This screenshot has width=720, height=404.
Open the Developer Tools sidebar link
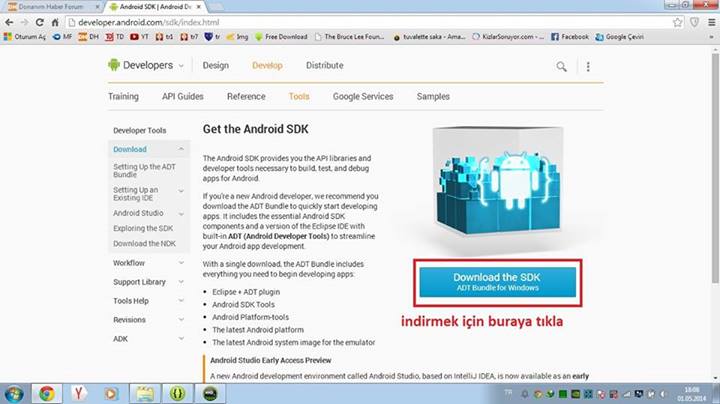tap(140, 130)
